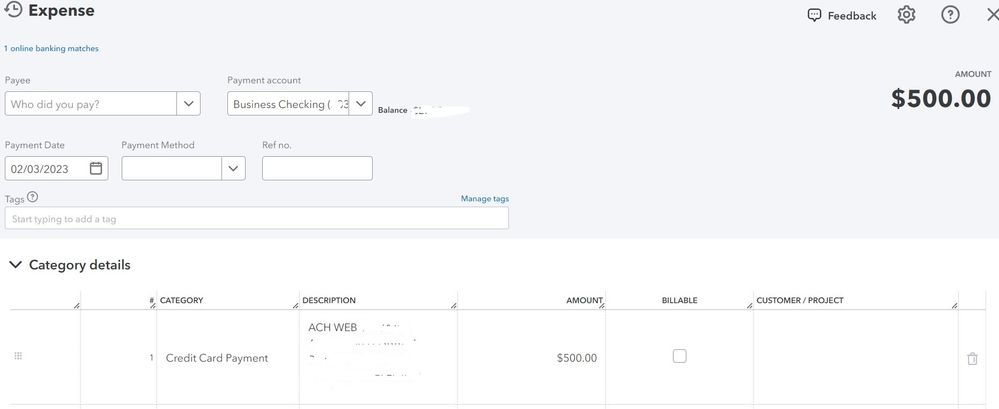Expand the Payee dropdown arrow
This screenshot has height=409, width=999.
coord(189,104)
